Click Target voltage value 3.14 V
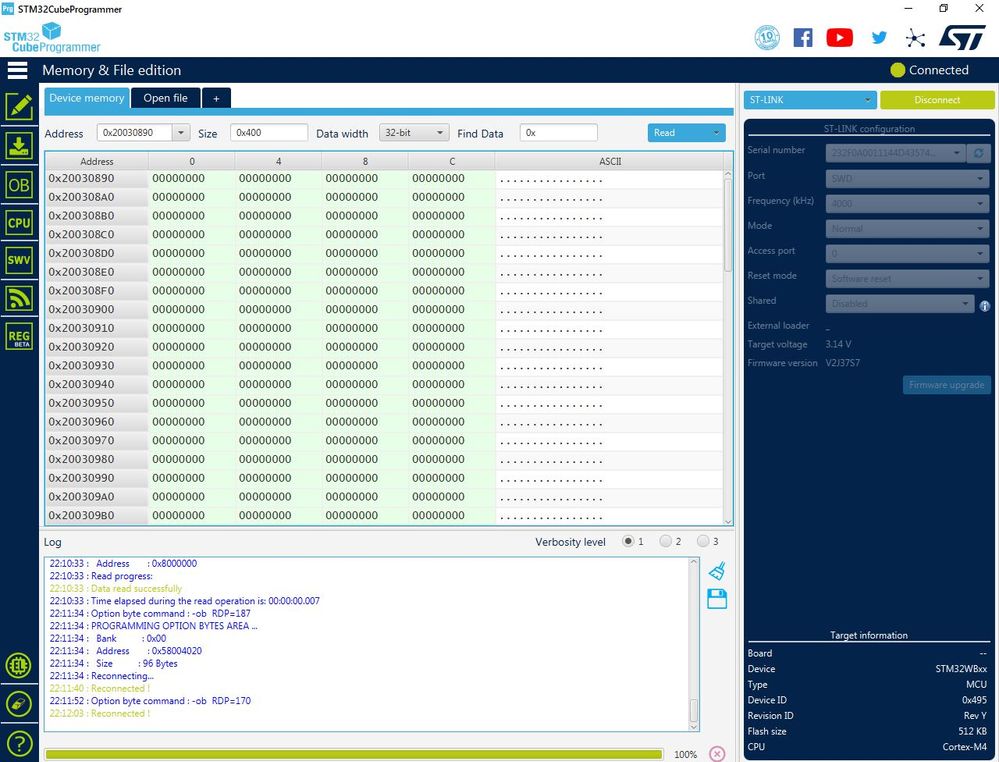 (x=838, y=344)
